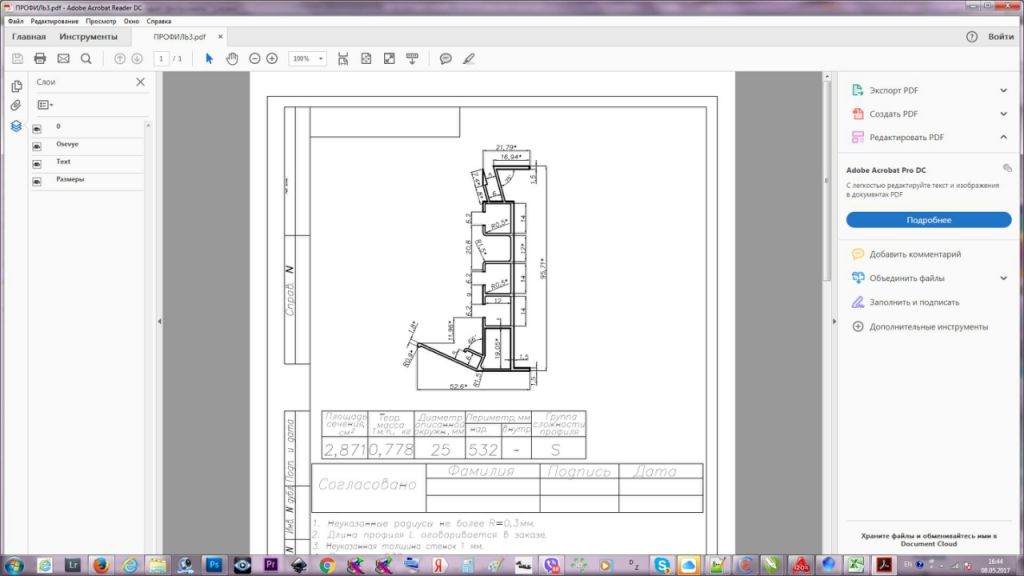This screenshot has height=576, width=1024.
Task: Click the Print file icon
Action: click(x=40, y=59)
